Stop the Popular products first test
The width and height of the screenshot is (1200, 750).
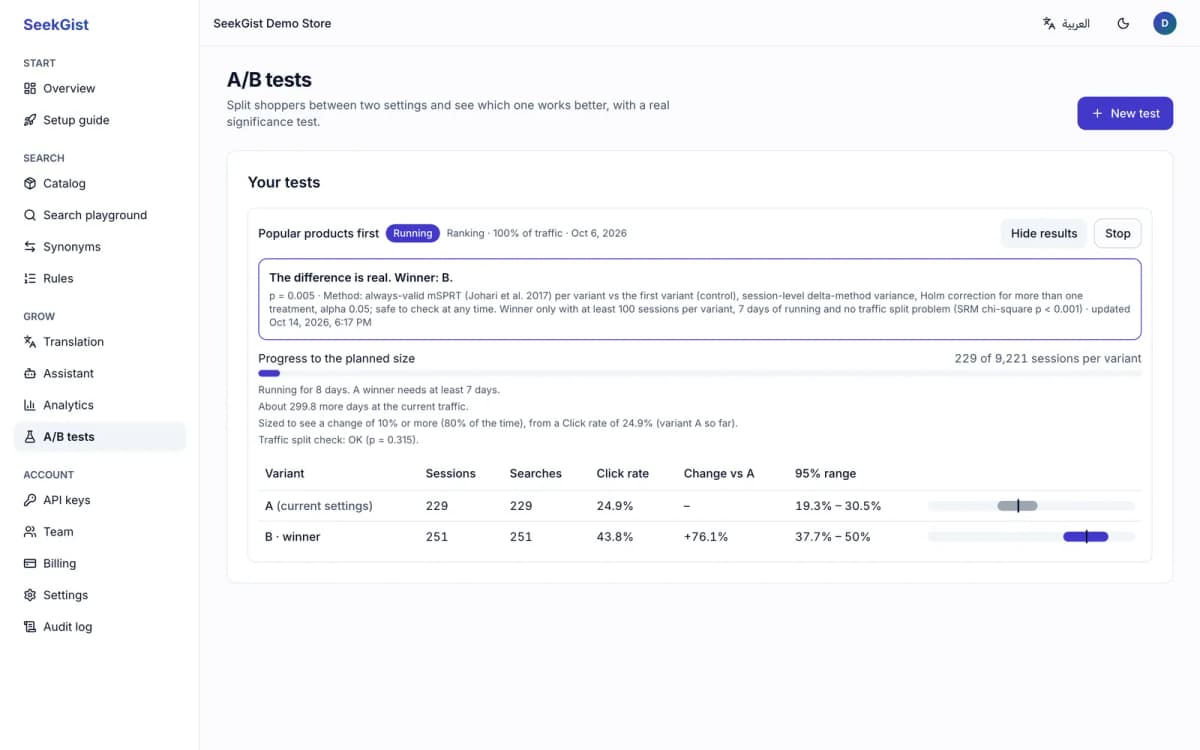(x=1117, y=233)
